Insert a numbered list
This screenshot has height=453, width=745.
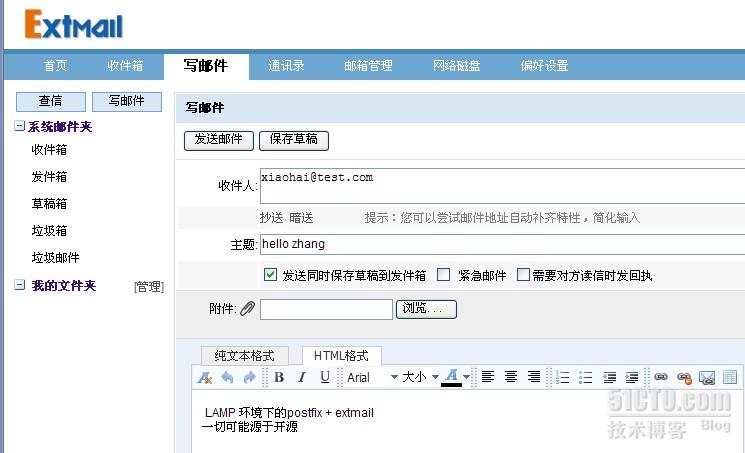click(x=563, y=378)
